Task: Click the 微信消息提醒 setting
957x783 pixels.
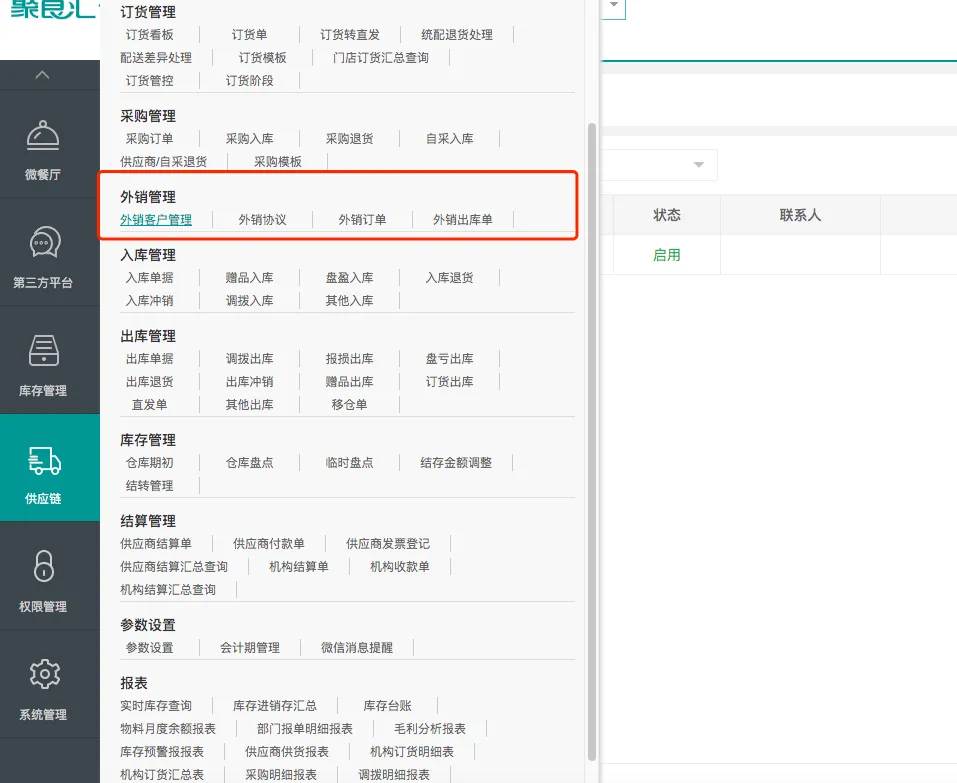Action: coord(357,648)
